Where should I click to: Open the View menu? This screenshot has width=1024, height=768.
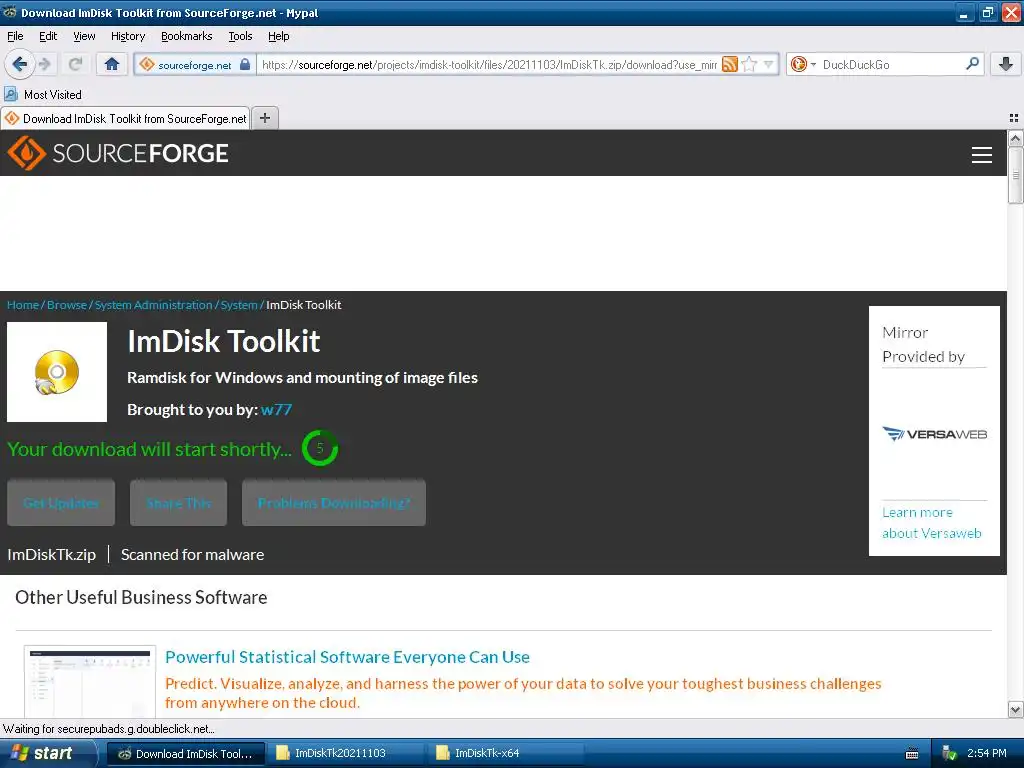[x=84, y=36]
